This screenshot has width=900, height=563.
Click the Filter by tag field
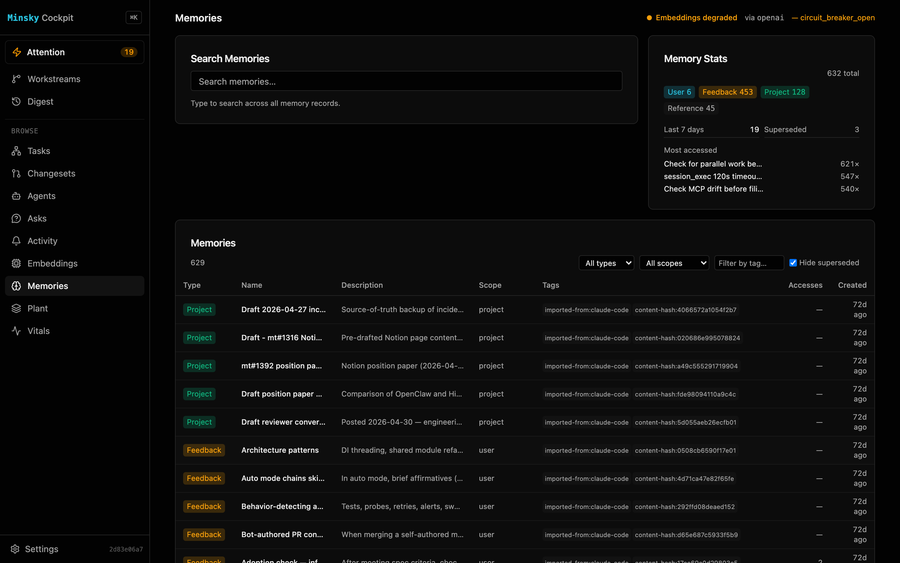click(748, 263)
